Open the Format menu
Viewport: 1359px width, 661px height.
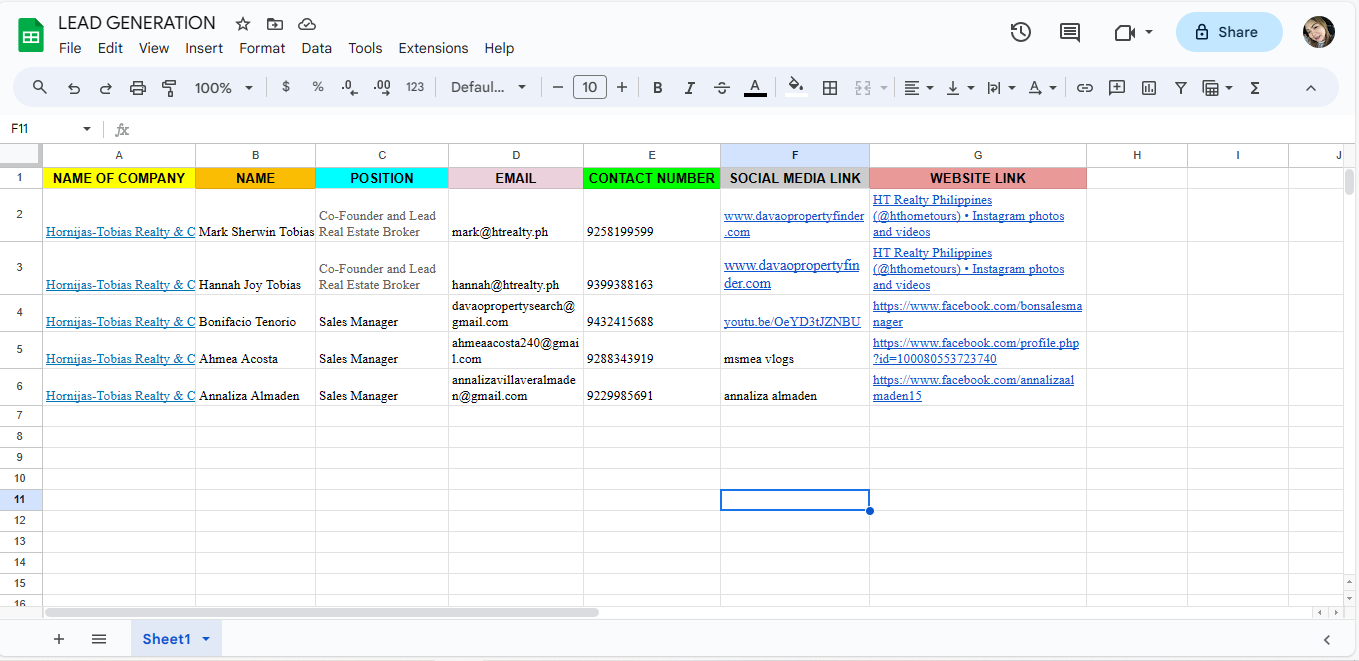click(262, 48)
